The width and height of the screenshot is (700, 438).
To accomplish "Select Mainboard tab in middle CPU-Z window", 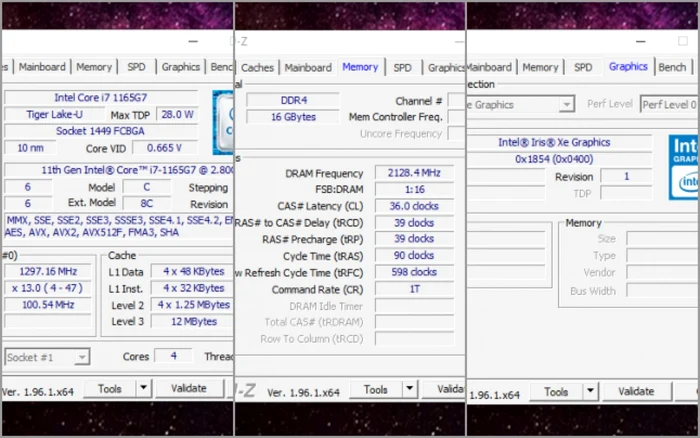I will coord(308,68).
